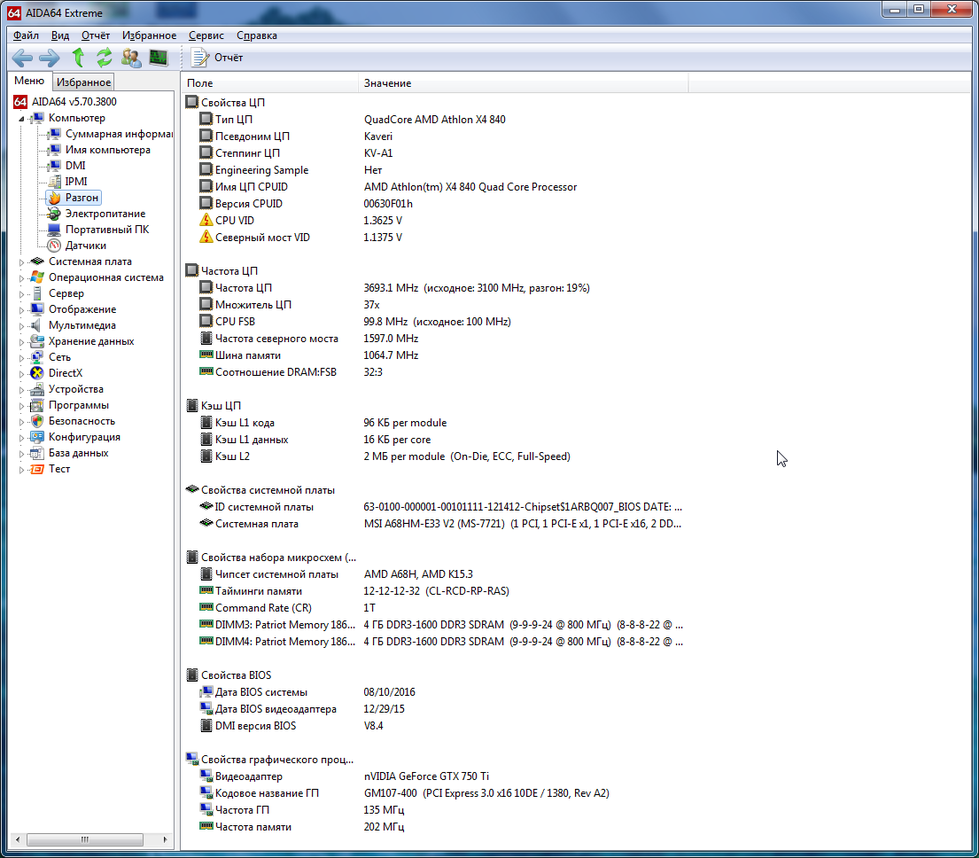Screen dimensions: 979x858
Task: Click the Users toolbar icon
Action: (131, 58)
